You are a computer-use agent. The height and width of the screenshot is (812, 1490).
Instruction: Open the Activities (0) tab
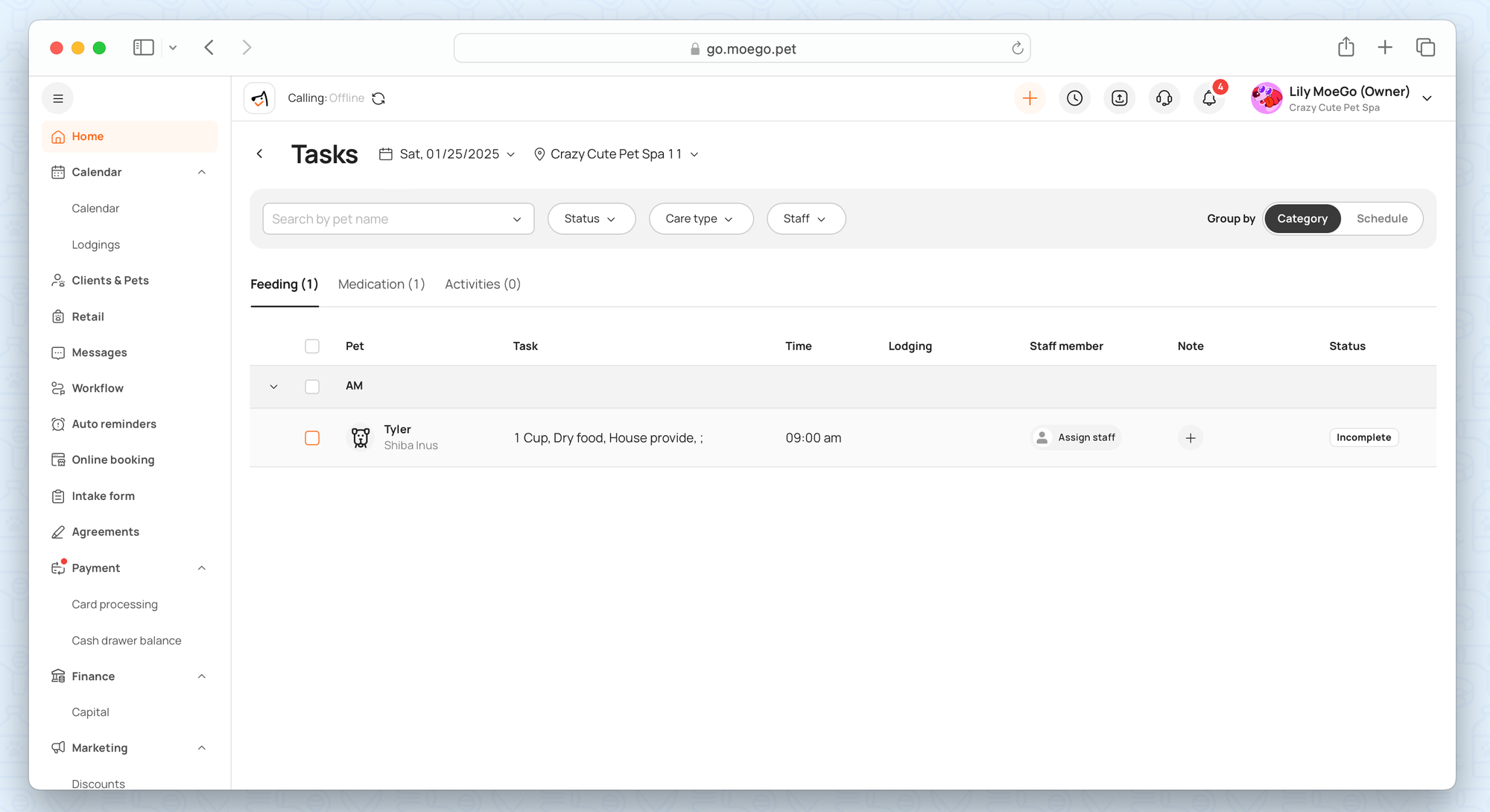(x=483, y=285)
